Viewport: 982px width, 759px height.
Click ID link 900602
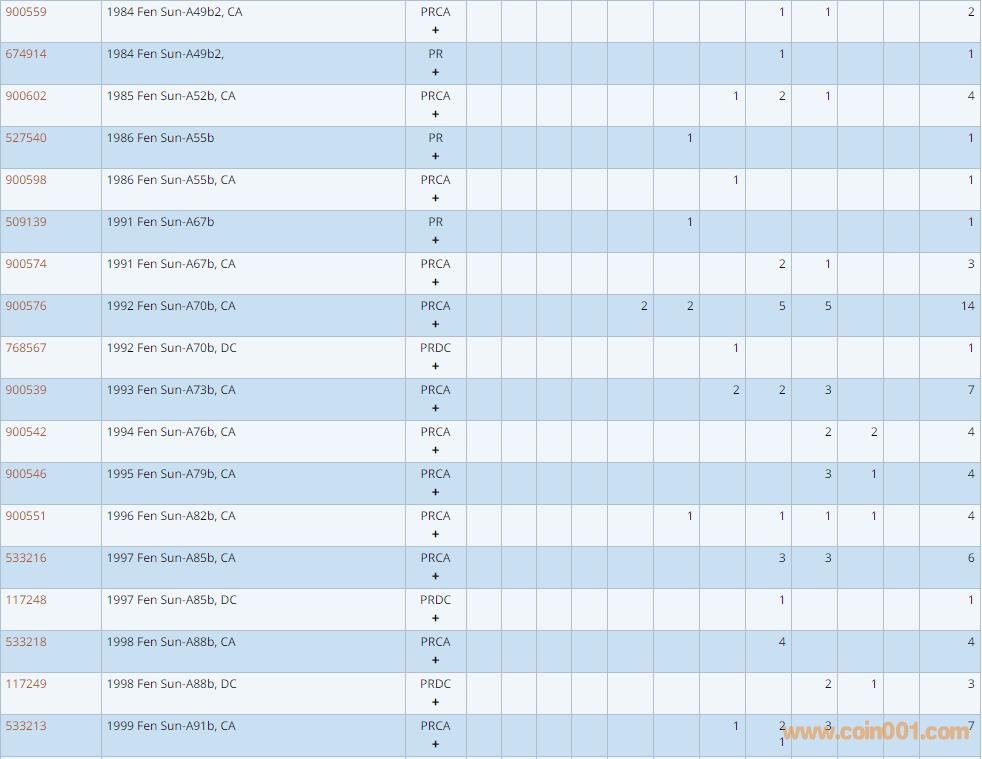click(26, 96)
